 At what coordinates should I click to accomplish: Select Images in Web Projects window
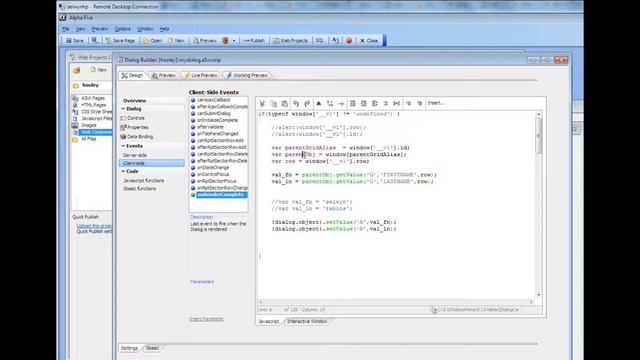[x=89, y=125]
